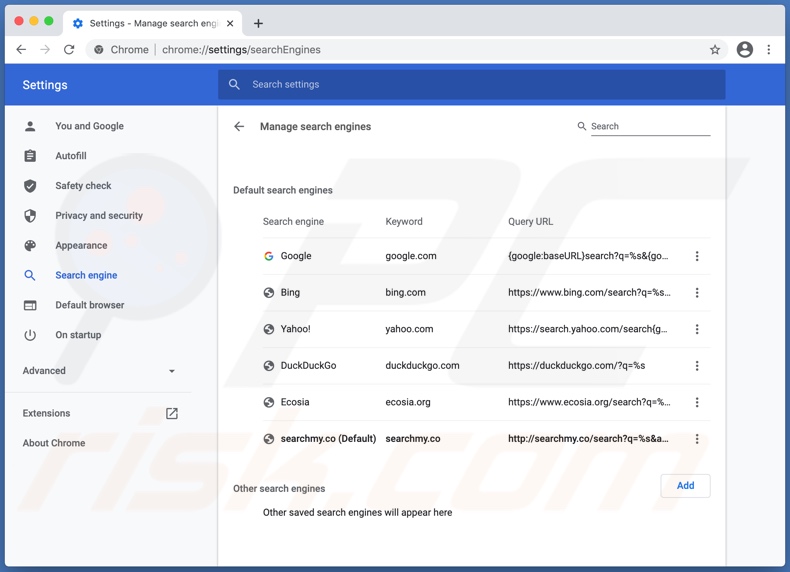Image resolution: width=790 pixels, height=572 pixels.
Task: Focus the search engines Search field
Action: [650, 126]
